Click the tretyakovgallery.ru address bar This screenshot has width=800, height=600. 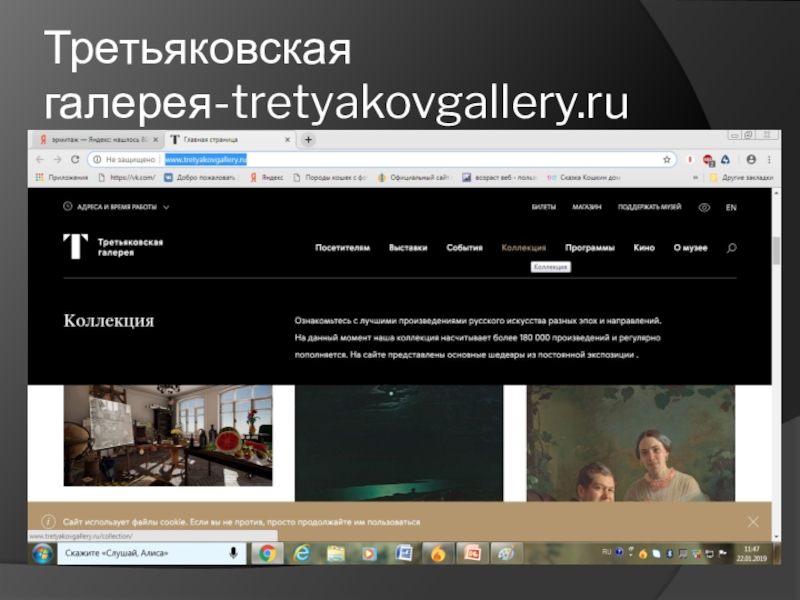coord(383,160)
